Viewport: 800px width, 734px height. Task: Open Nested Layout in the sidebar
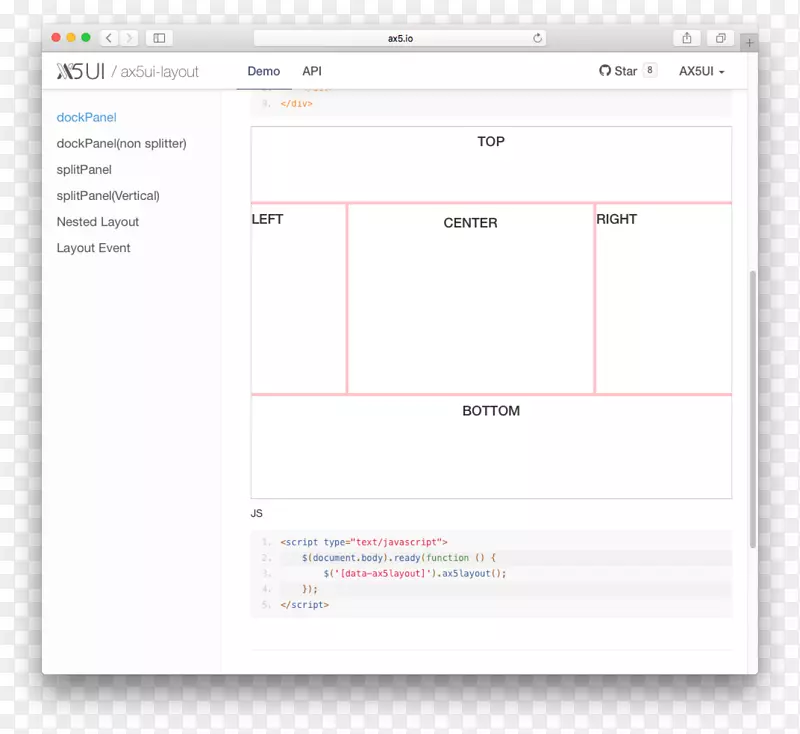coord(97,222)
